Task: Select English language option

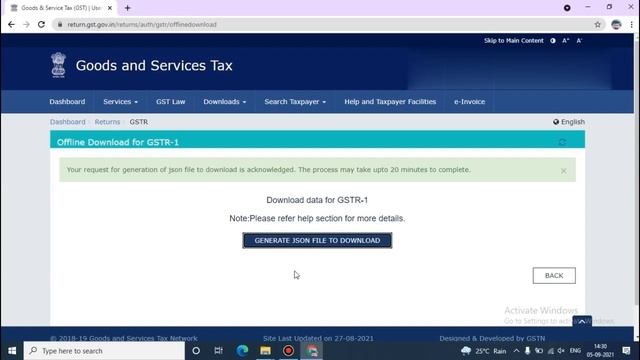Action: tap(569, 122)
